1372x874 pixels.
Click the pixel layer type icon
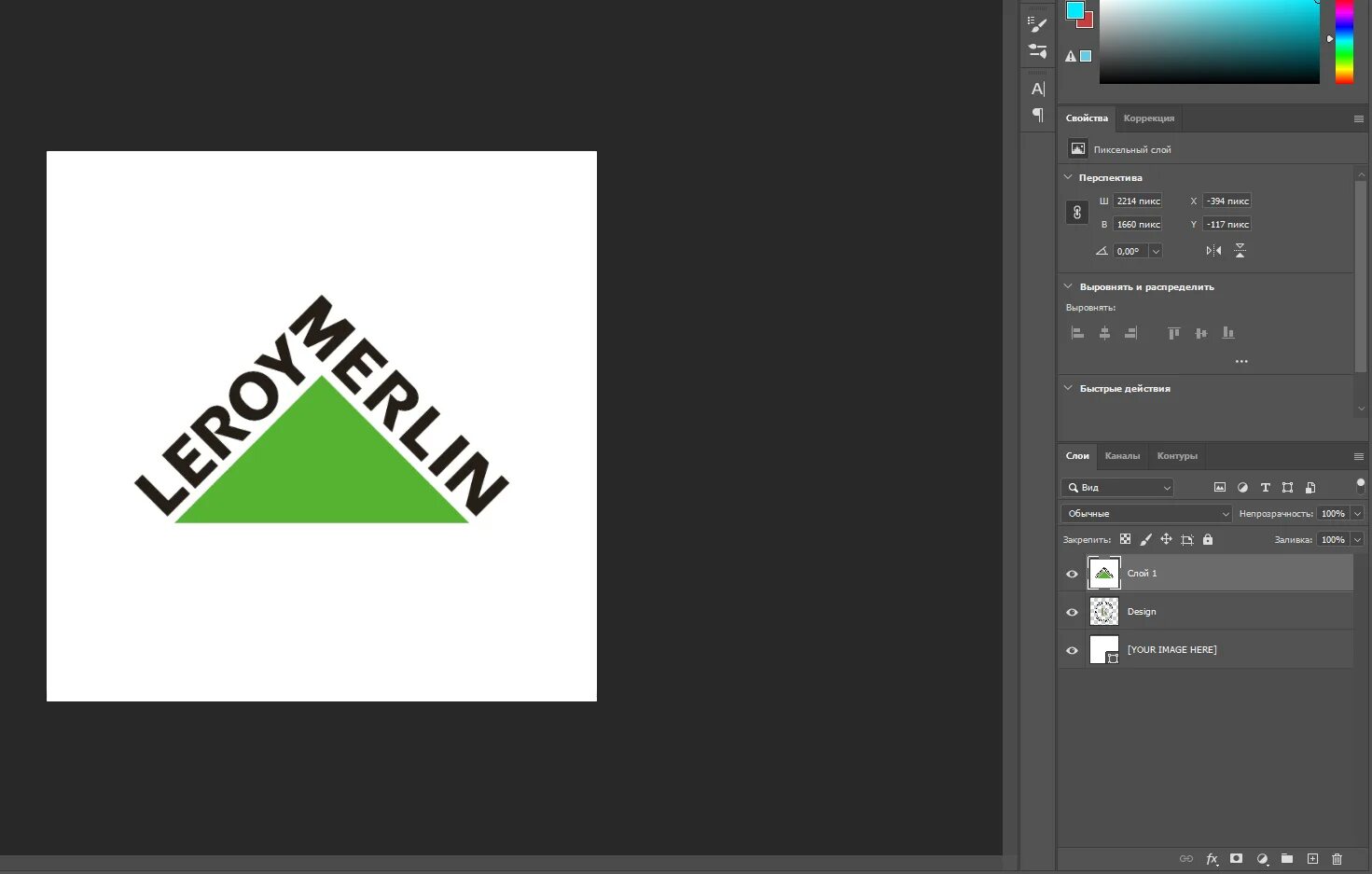pos(1078,148)
